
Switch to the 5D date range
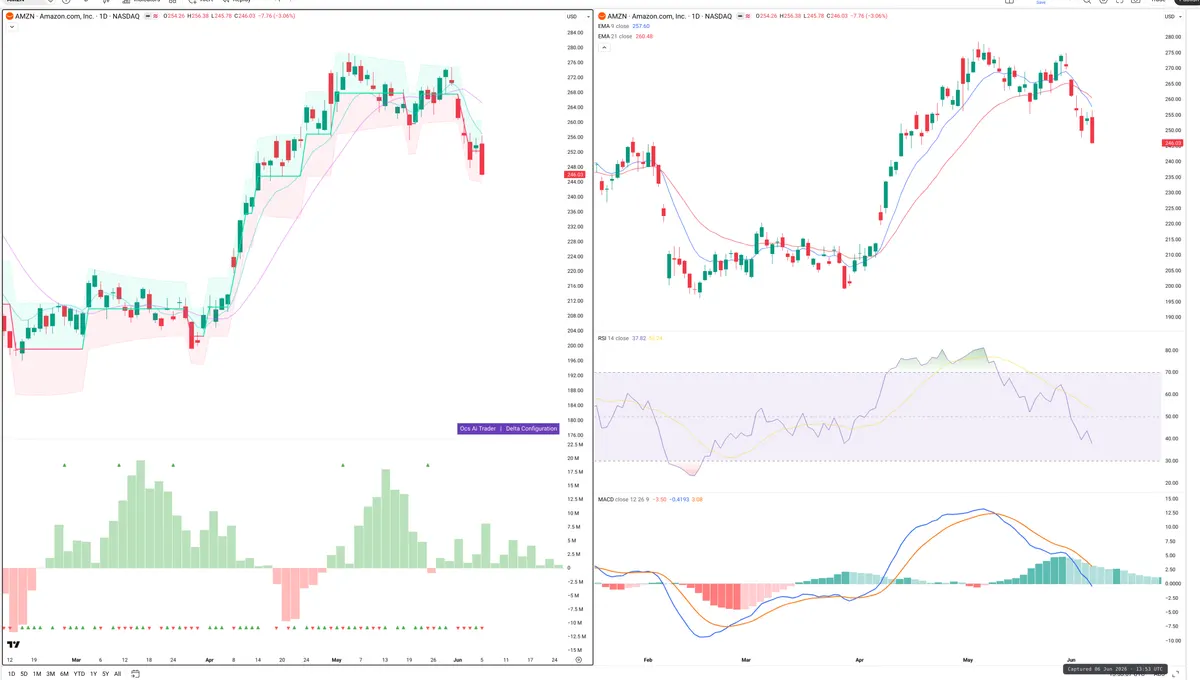[23, 674]
